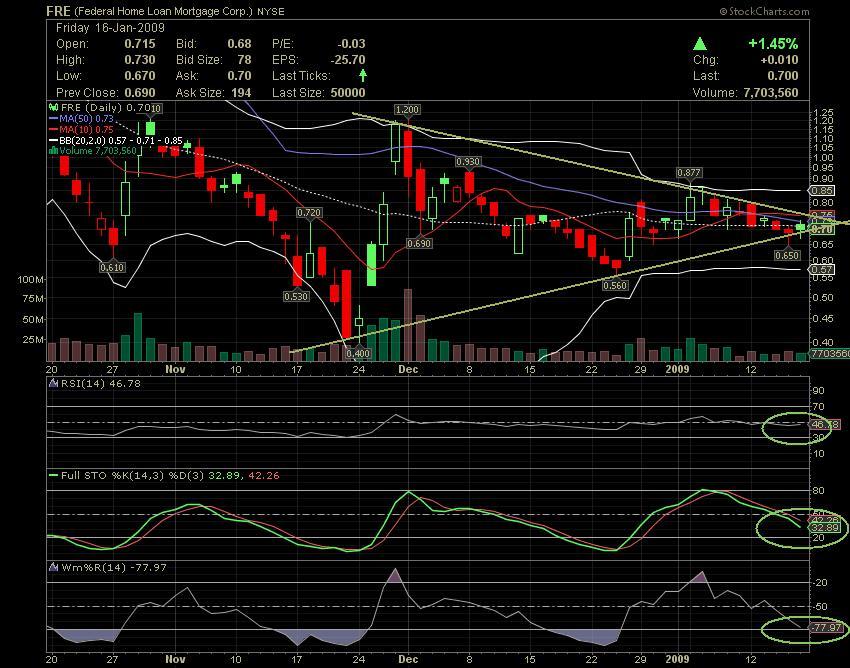
Task: Click the Bid Size value 78
Action: [x=244, y=60]
